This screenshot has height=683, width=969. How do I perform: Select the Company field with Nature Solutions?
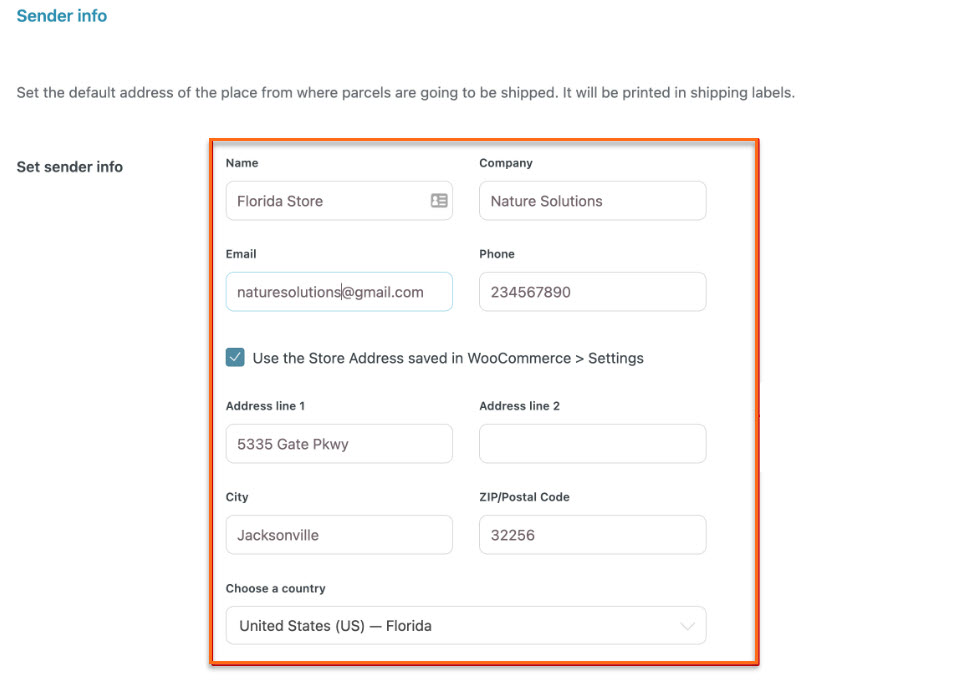(592, 201)
